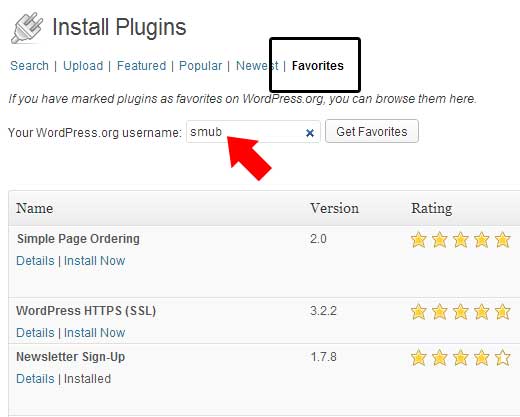
Task: Switch to the Upload tab
Action: point(83,66)
